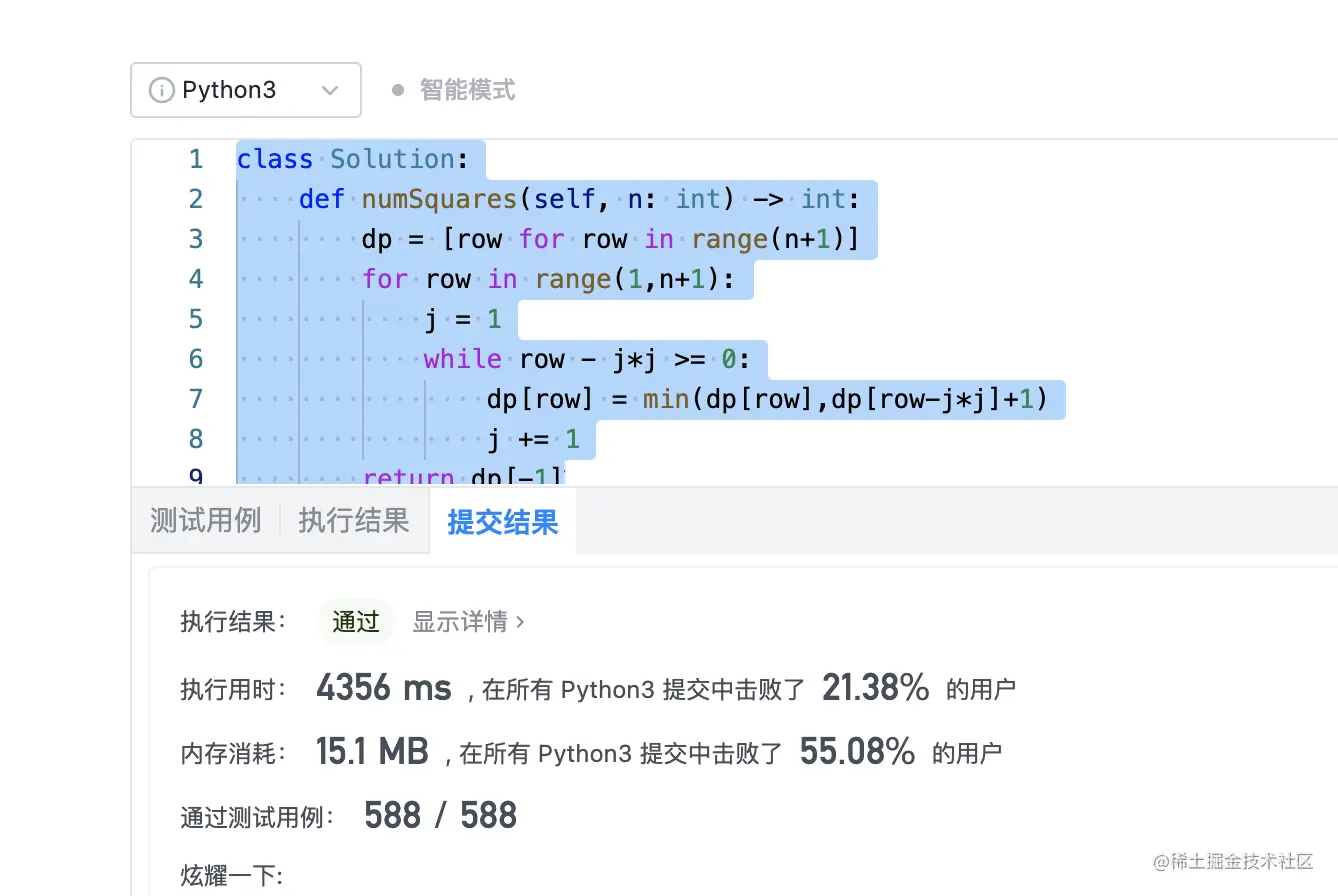Click line number 8 in the gutter
The image size is (1338, 896).
point(196,439)
